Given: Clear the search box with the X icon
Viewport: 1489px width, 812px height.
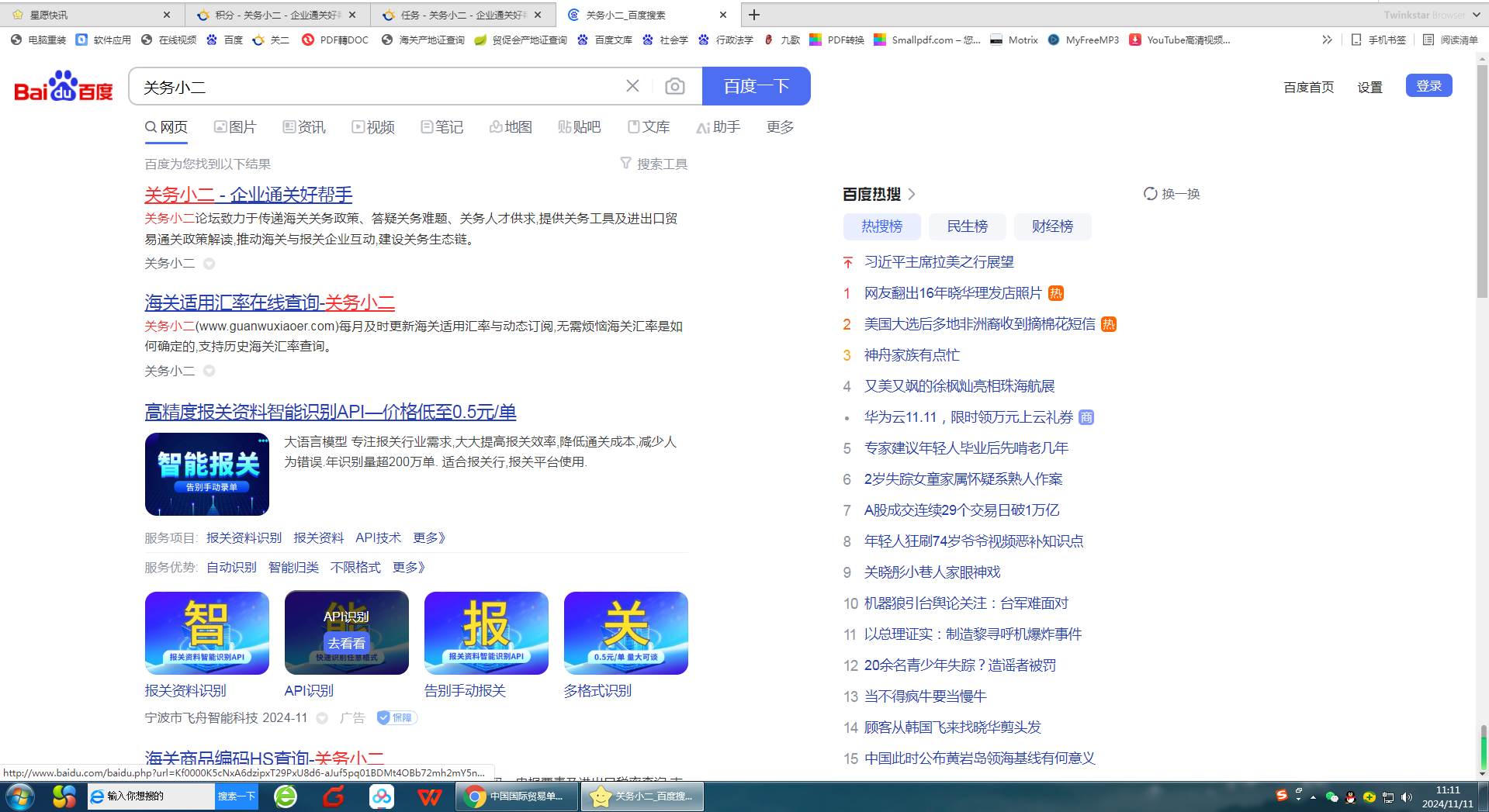Looking at the screenshot, I should [632, 86].
